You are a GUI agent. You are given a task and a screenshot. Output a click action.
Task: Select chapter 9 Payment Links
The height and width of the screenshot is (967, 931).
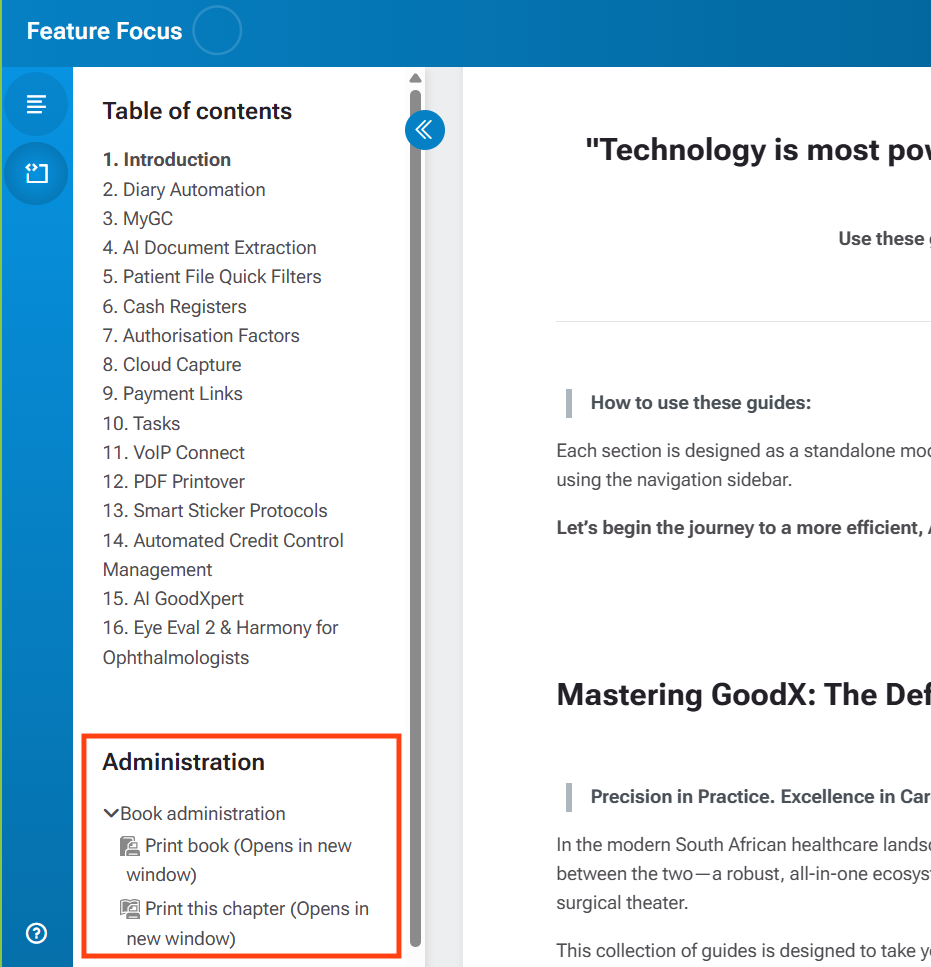173,393
